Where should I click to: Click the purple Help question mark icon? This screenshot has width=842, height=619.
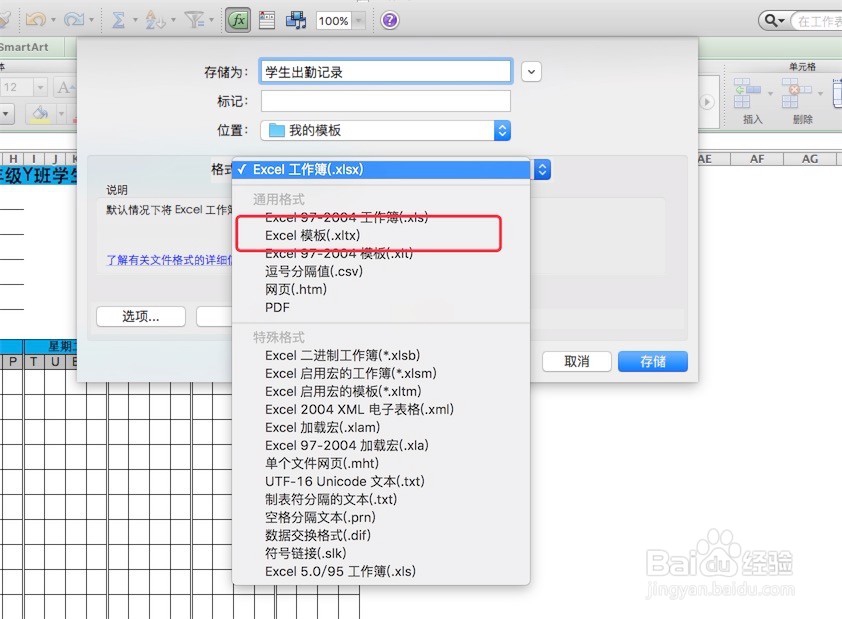click(x=390, y=20)
